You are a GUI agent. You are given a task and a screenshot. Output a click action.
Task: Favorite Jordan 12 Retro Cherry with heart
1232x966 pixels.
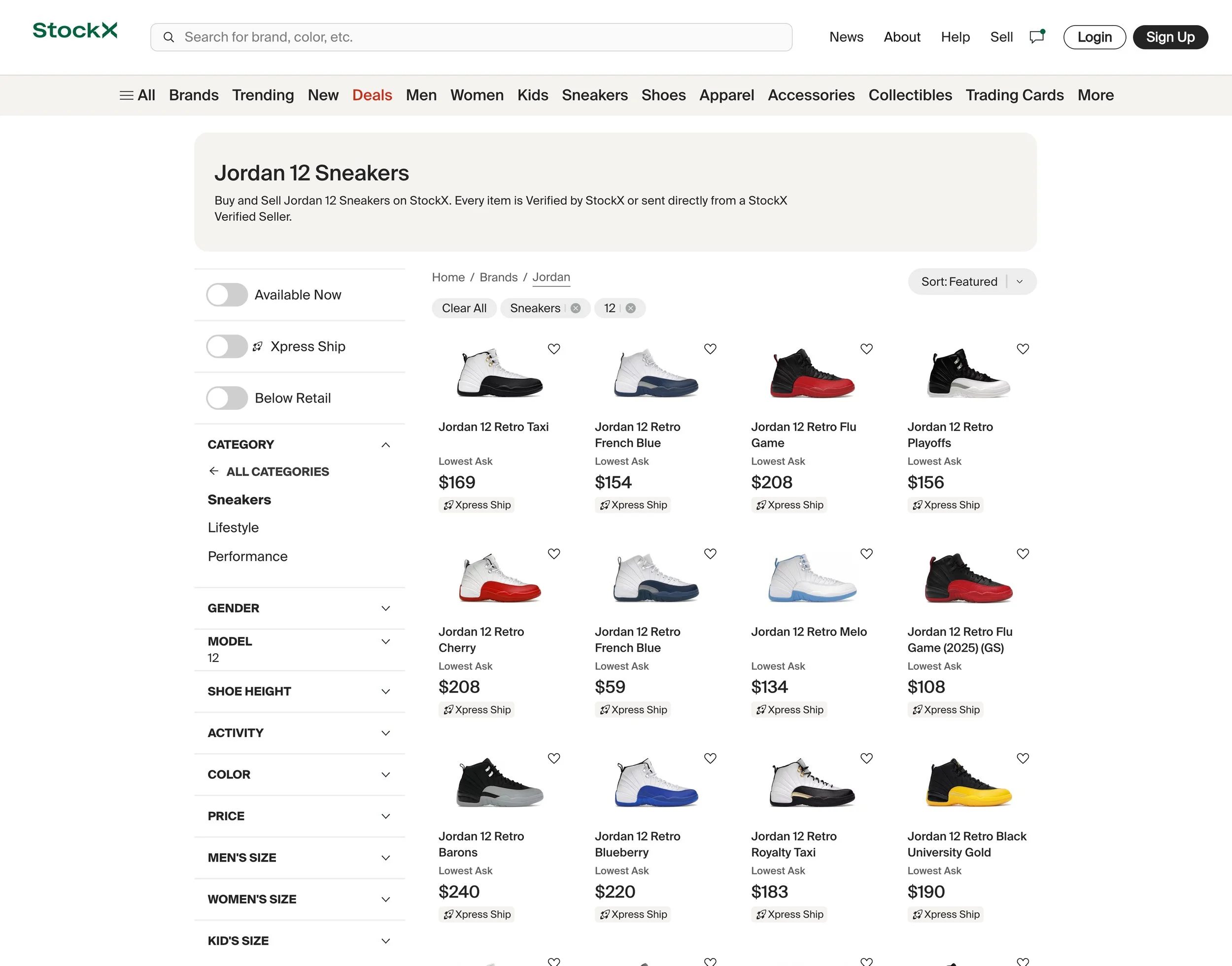pos(554,554)
